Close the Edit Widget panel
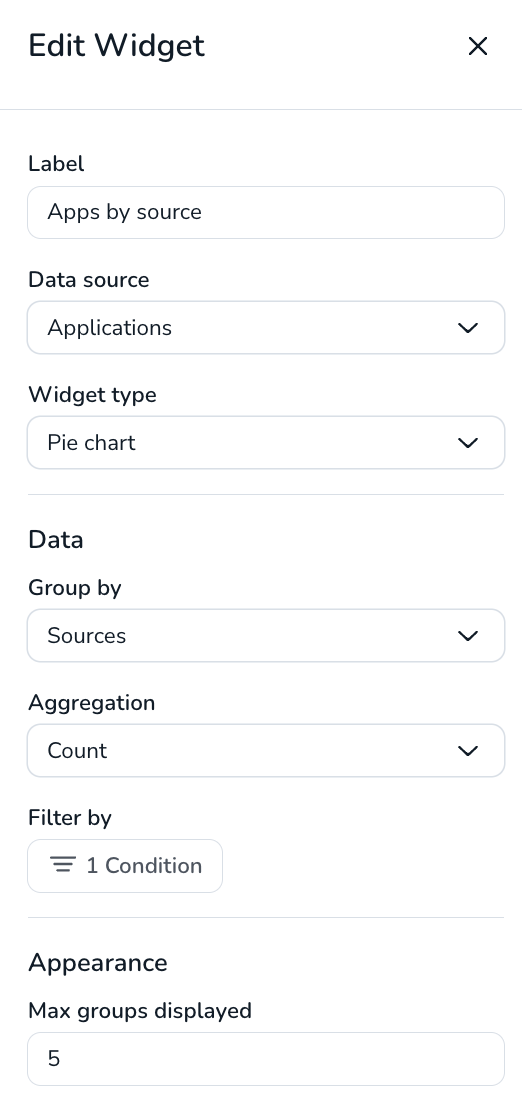Viewport: 522px width, 1118px height. (x=478, y=46)
